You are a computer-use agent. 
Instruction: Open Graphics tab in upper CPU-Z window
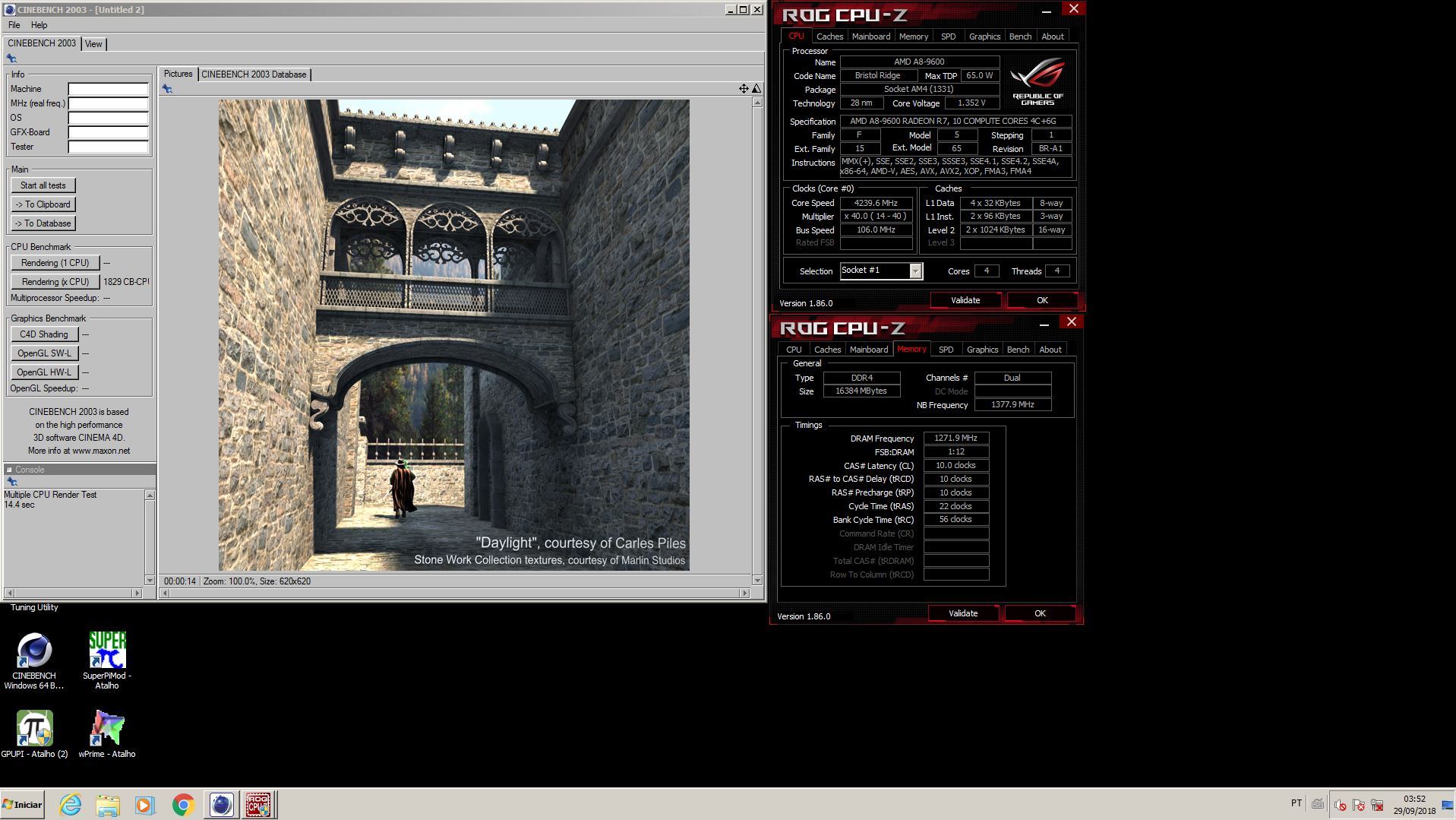pos(984,36)
